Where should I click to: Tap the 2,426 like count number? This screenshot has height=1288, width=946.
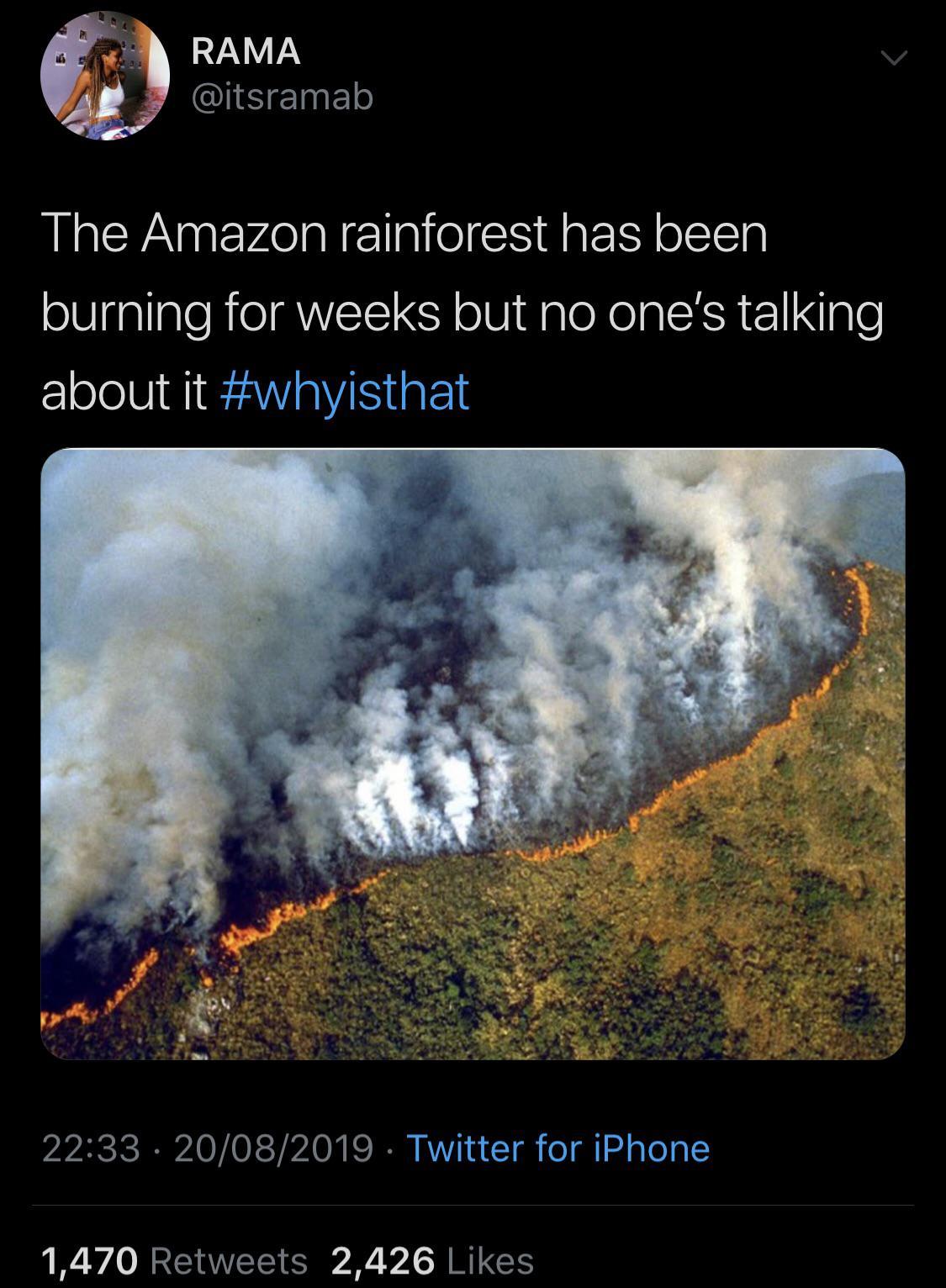383,1261
